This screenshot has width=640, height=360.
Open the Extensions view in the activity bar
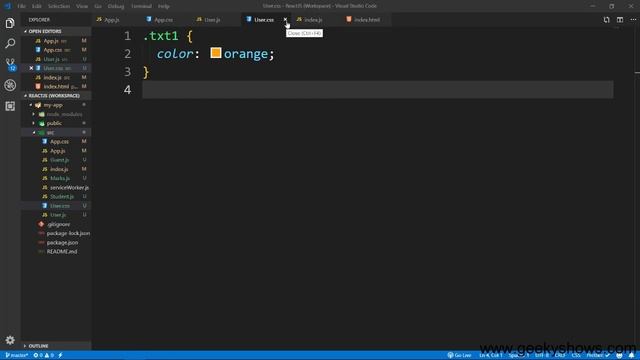pyautogui.click(x=10, y=106)
